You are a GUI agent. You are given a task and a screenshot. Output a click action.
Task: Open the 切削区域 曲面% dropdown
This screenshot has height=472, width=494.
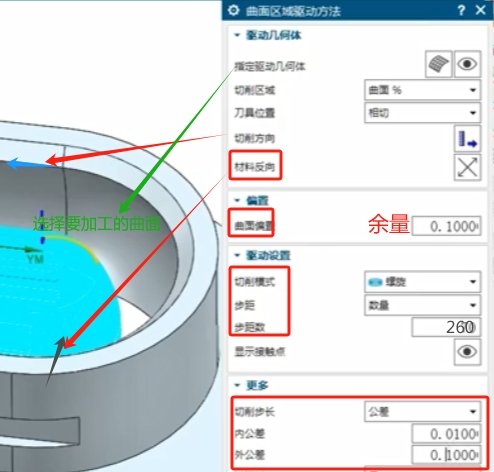click(423, 90)
